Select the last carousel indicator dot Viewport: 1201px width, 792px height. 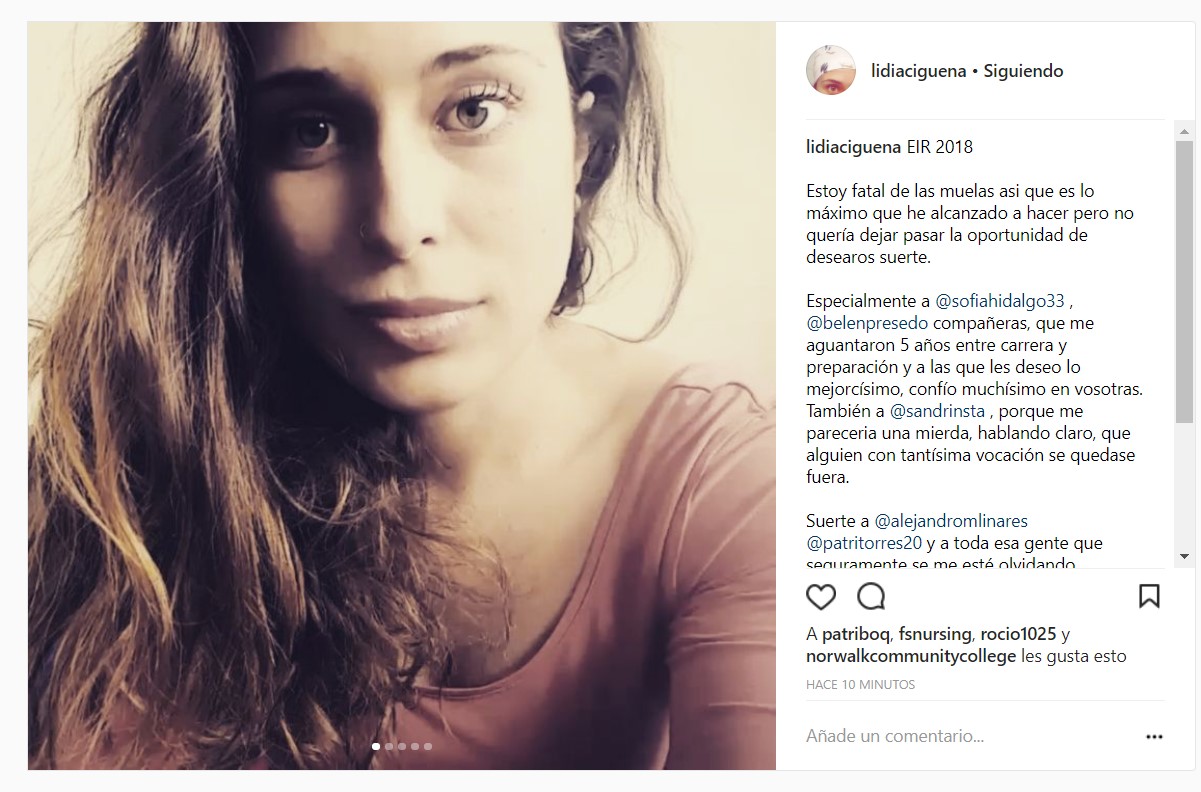tap(428, 746)
